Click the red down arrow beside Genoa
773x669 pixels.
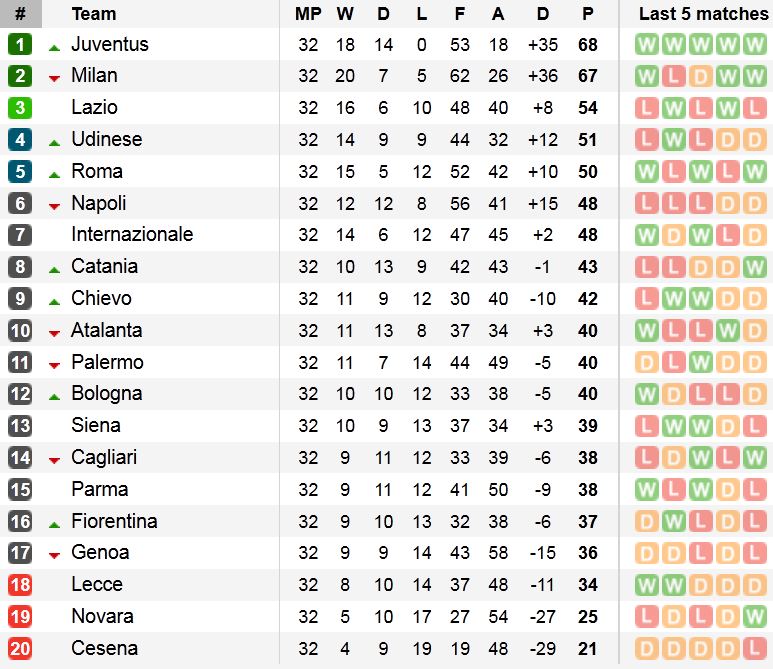[54, 555]
